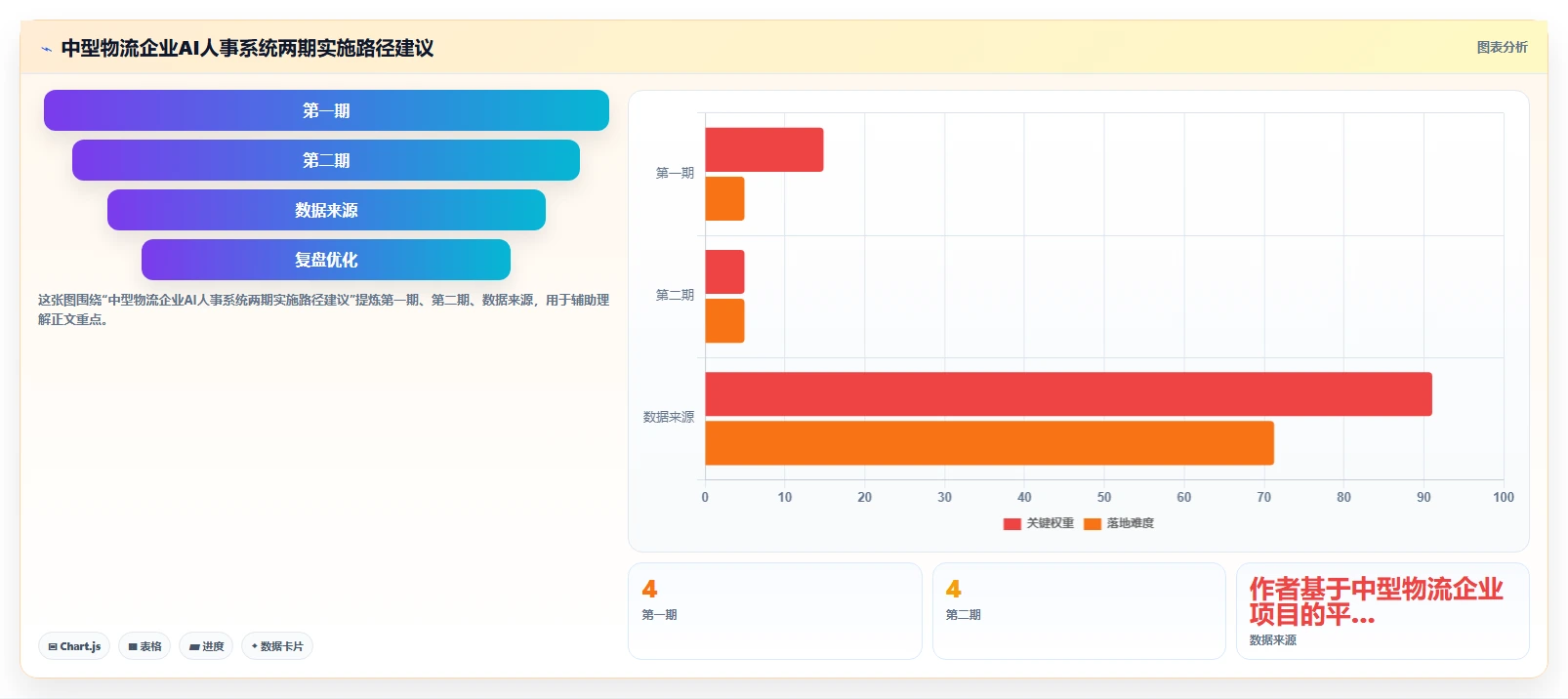Click the 图表分析 label in header
Screen dimensions: 1568x699
point(1502,47)
